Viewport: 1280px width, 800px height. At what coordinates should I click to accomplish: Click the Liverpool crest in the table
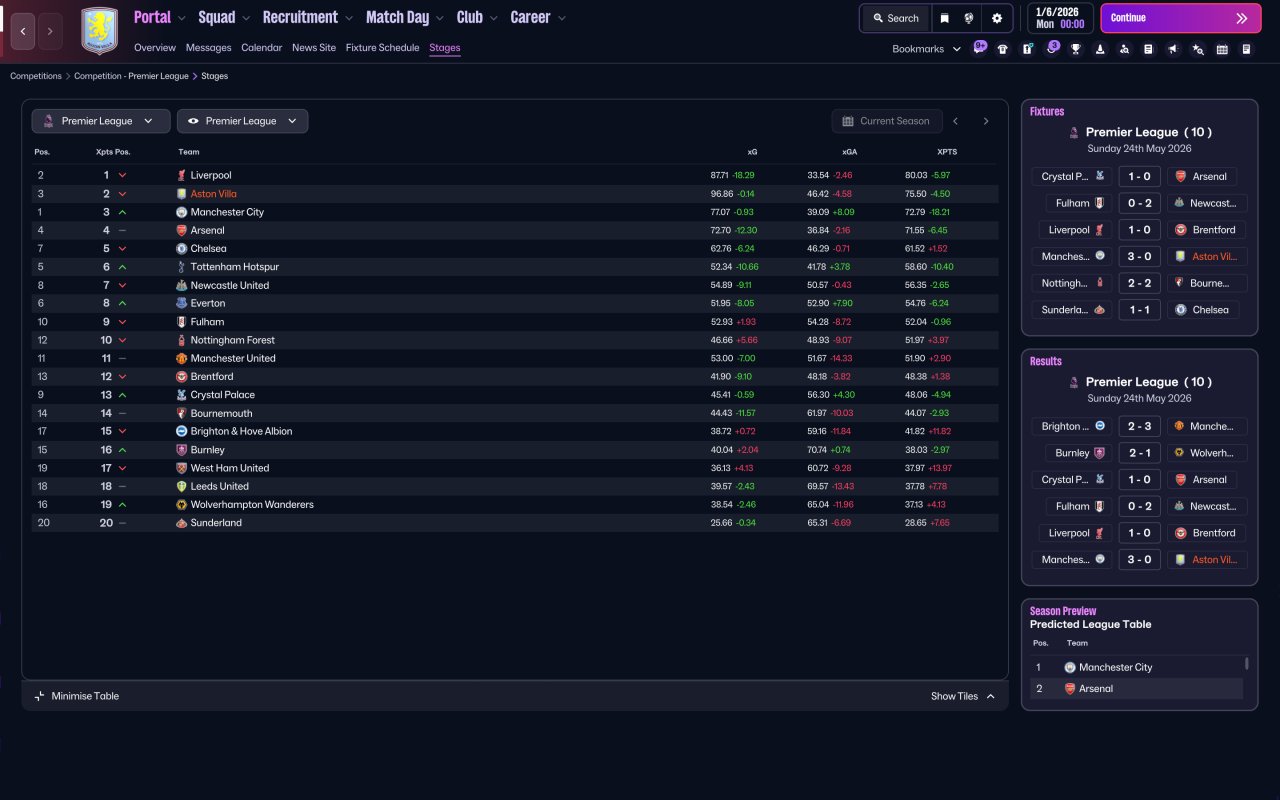click(x=181, y=175)
